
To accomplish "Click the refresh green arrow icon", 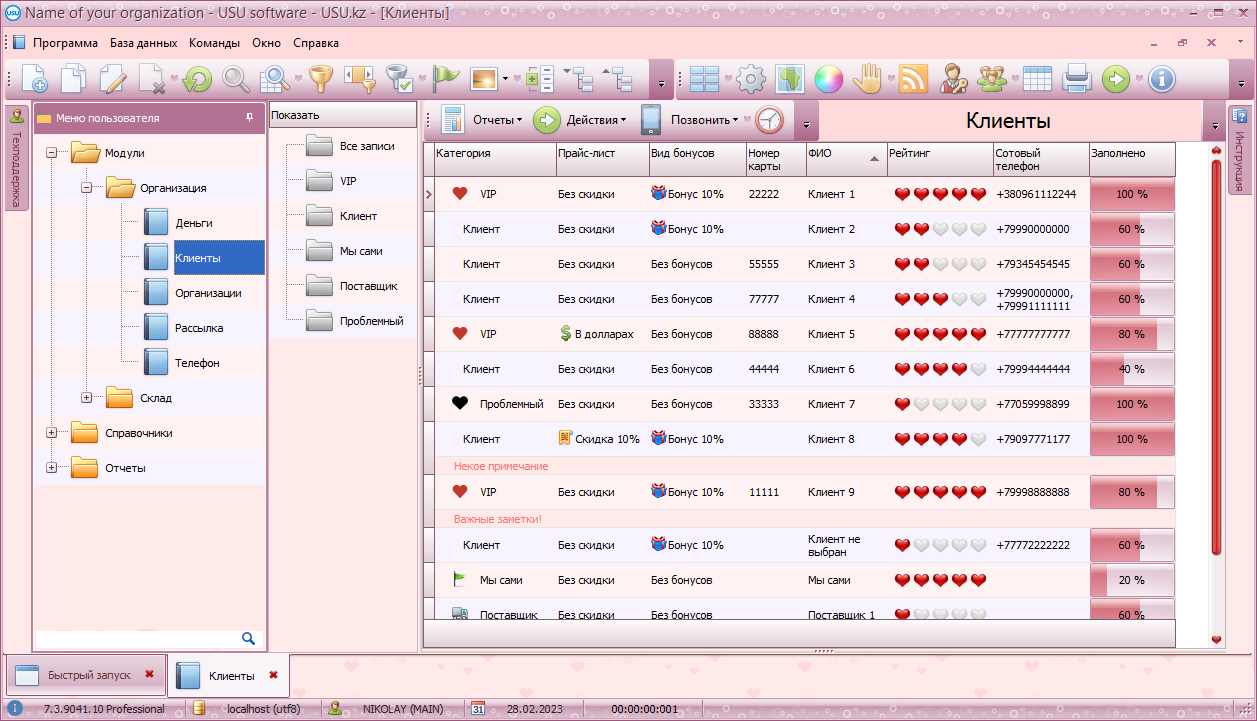I will pos(197,78).
